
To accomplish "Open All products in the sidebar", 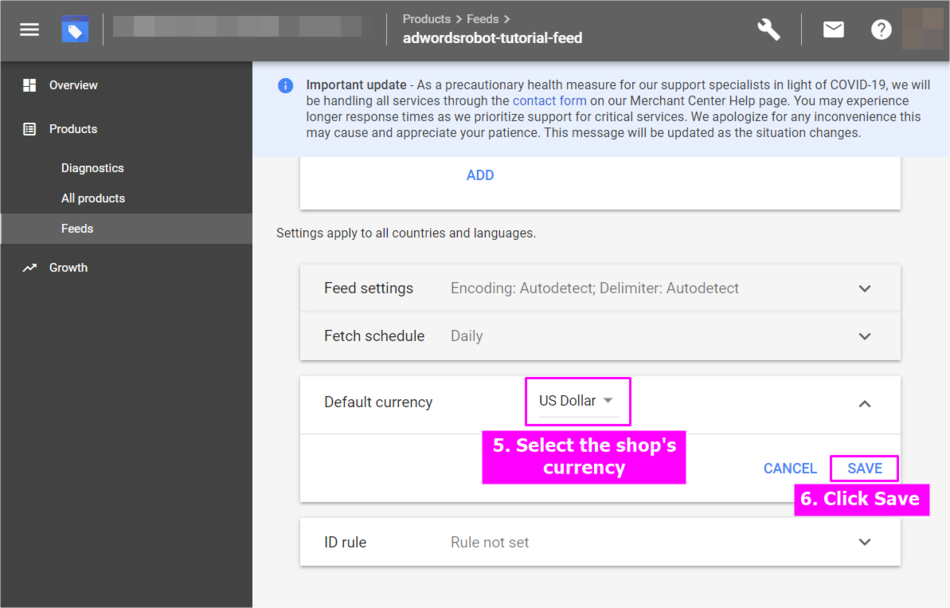I will 93,198.
